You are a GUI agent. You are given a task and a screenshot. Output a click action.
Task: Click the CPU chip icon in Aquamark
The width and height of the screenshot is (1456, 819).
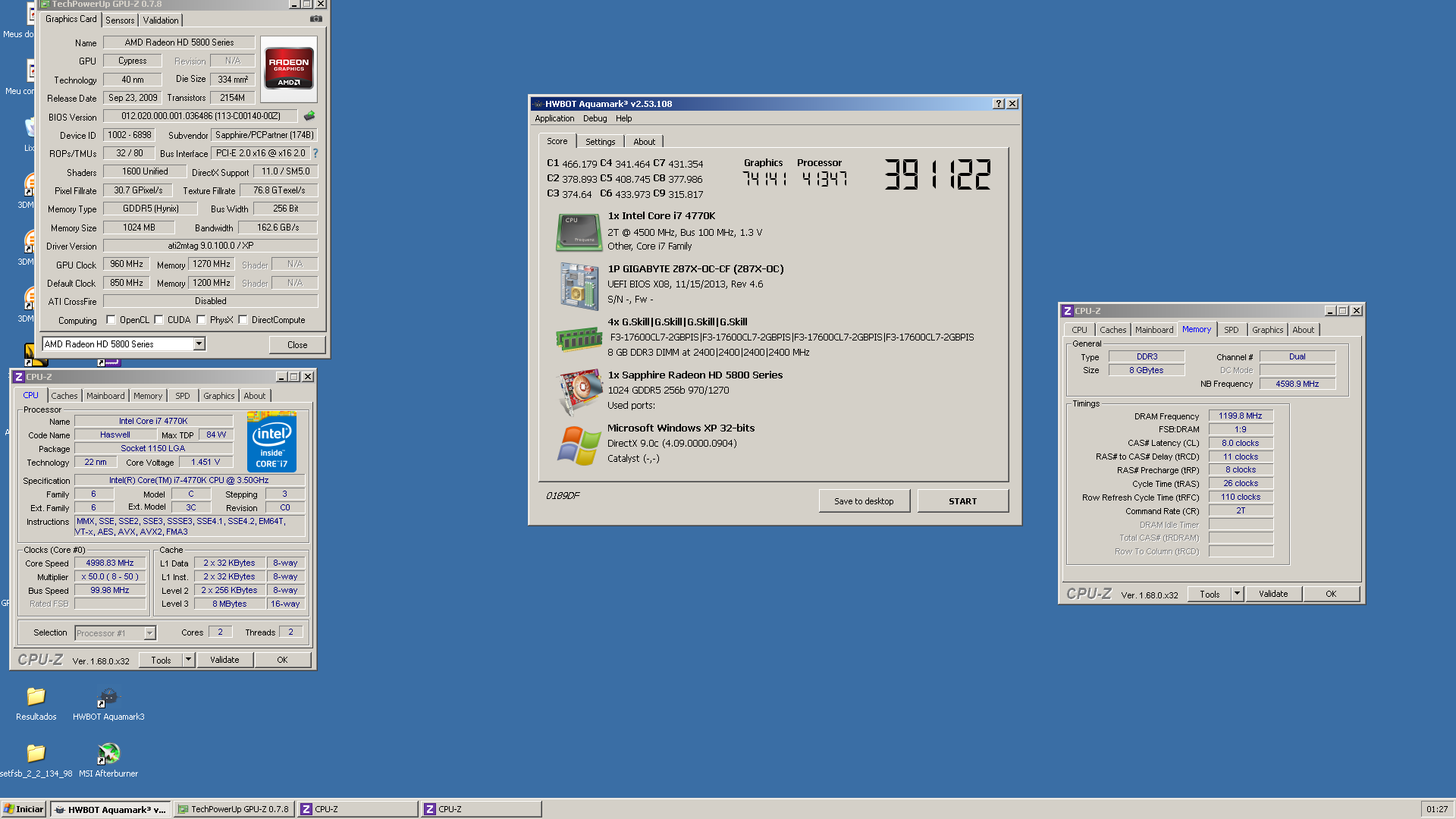pos(579,231)
